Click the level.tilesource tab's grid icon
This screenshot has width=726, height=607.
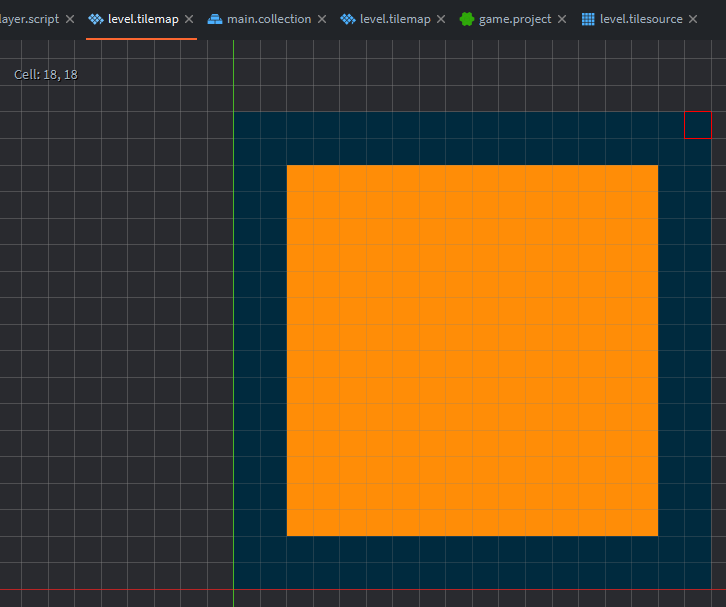[588, 19]
